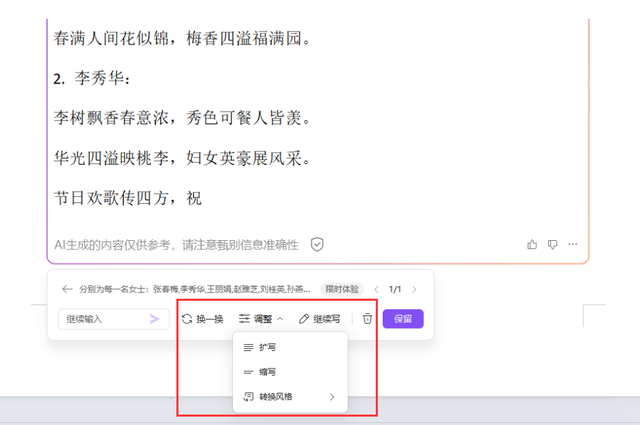Click the purple 保留 button
640x425 pixels.
click(x=403, y=319)
